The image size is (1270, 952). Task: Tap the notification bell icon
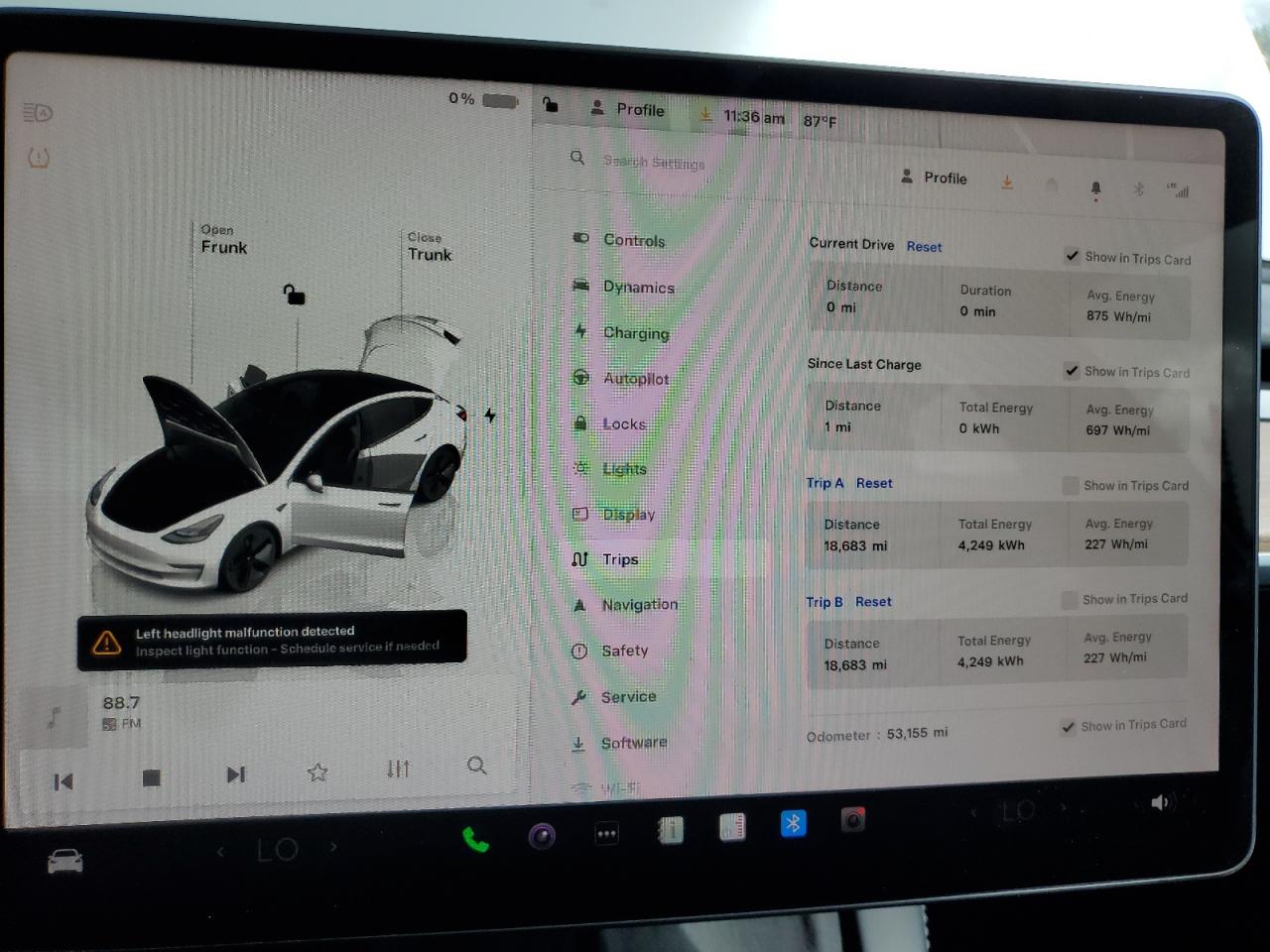tap(1095, 188)
